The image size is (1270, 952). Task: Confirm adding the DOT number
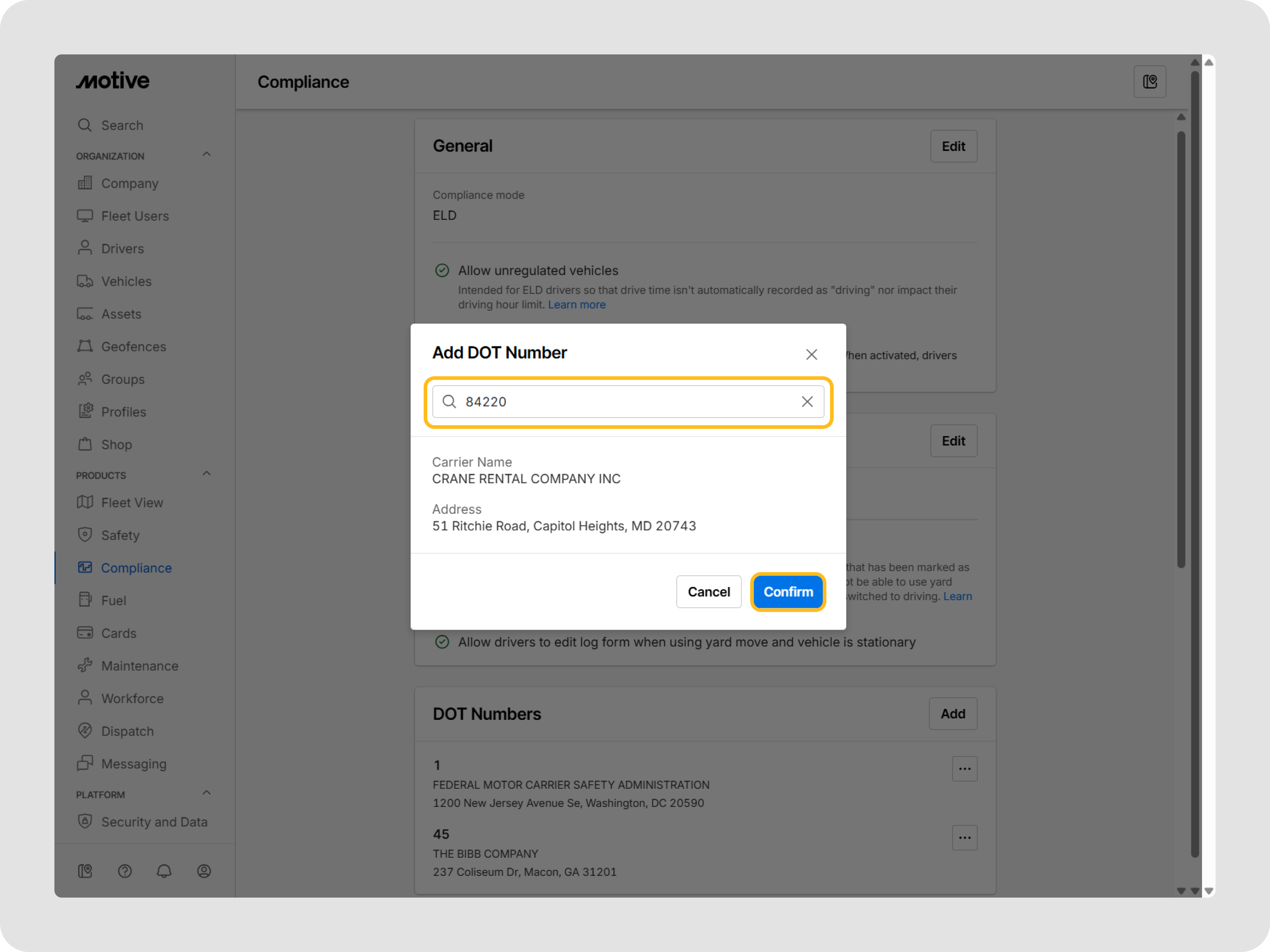pyautogui.click(x=788, y=592)
